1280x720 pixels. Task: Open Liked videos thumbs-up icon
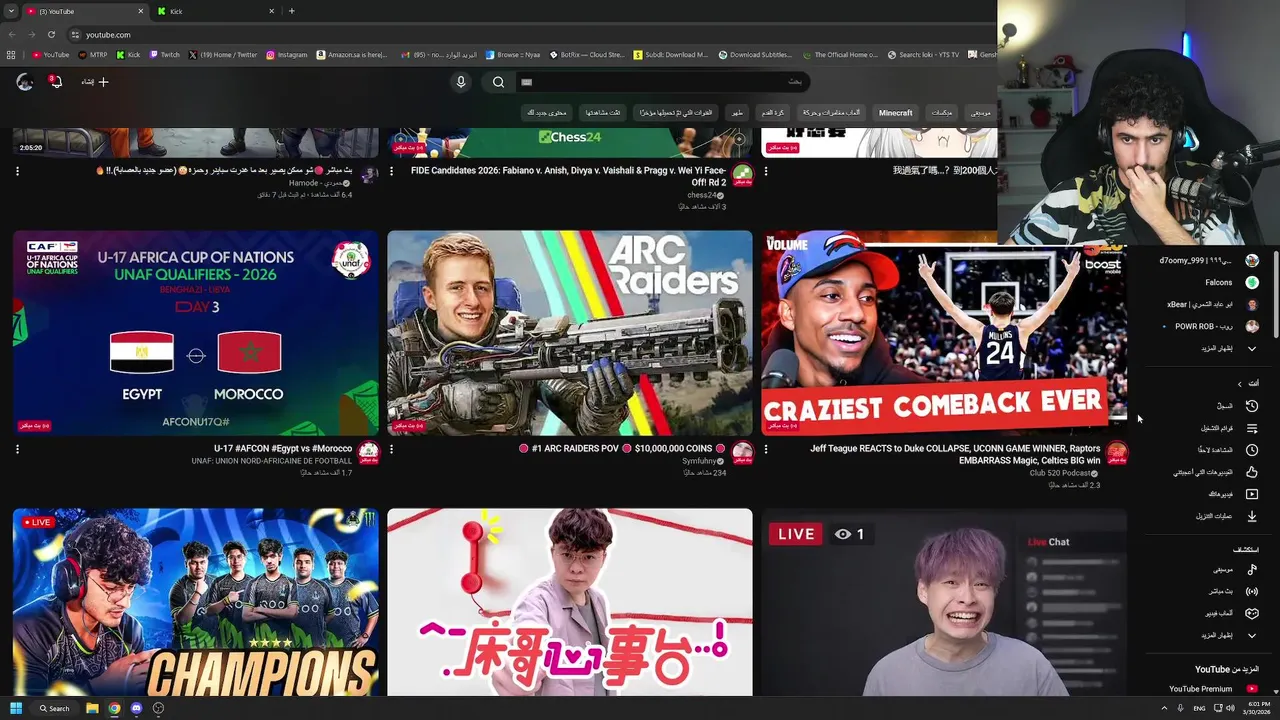click(1252, 472)
